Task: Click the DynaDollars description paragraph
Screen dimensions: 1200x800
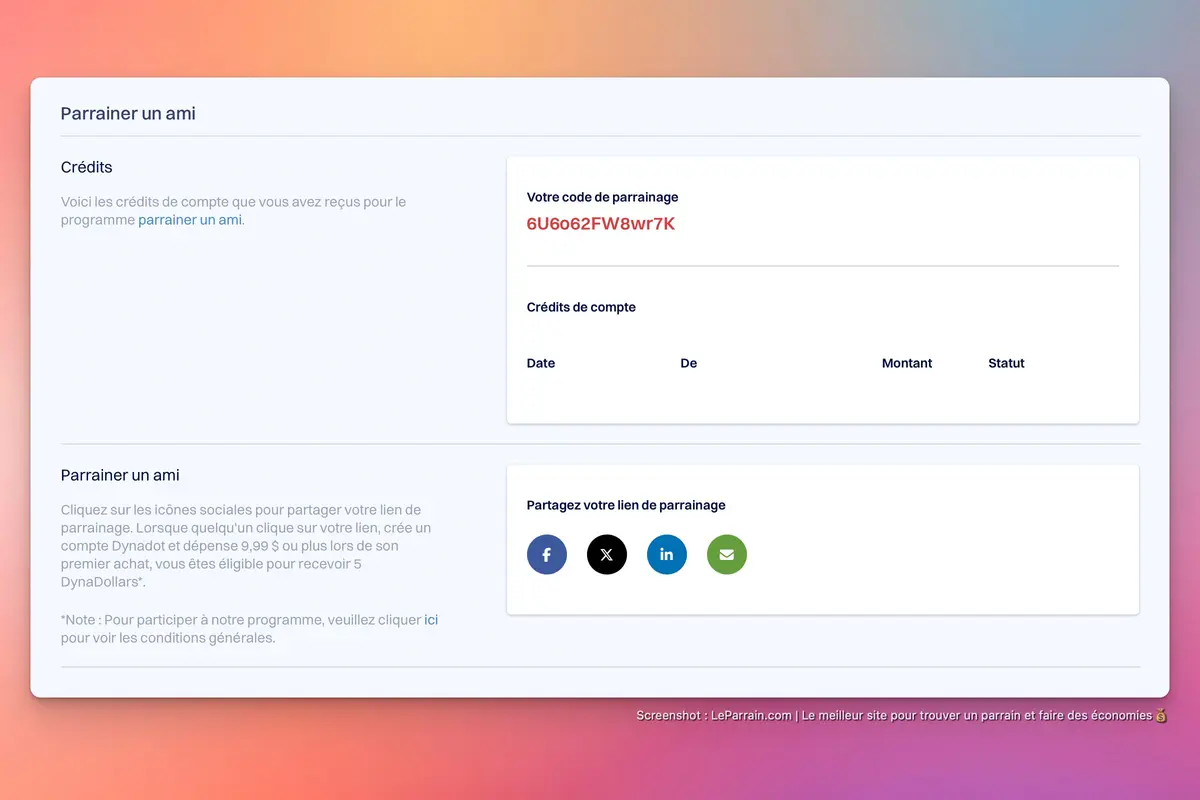Action: coord(247,546)
